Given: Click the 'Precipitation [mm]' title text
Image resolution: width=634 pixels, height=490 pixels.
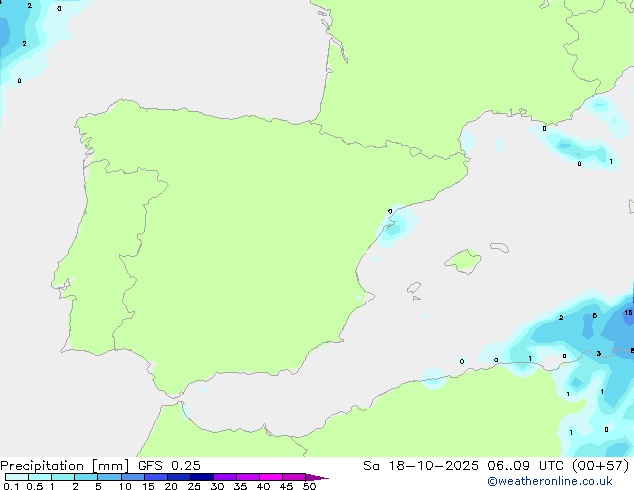Looking at the screenshot, I should 65,466.
